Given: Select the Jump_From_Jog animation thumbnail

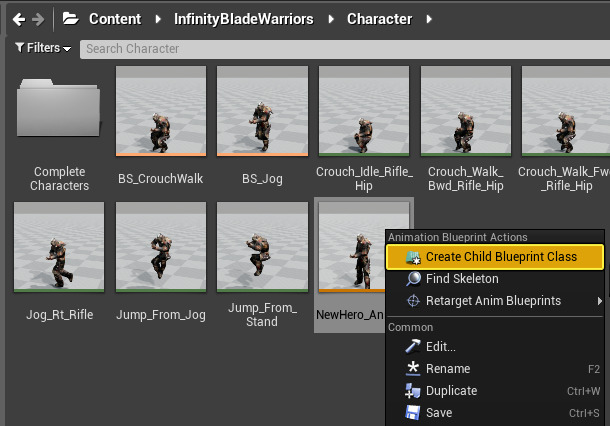Looking at the screenshot, I should pyautogui.click(x=161, y=247).
